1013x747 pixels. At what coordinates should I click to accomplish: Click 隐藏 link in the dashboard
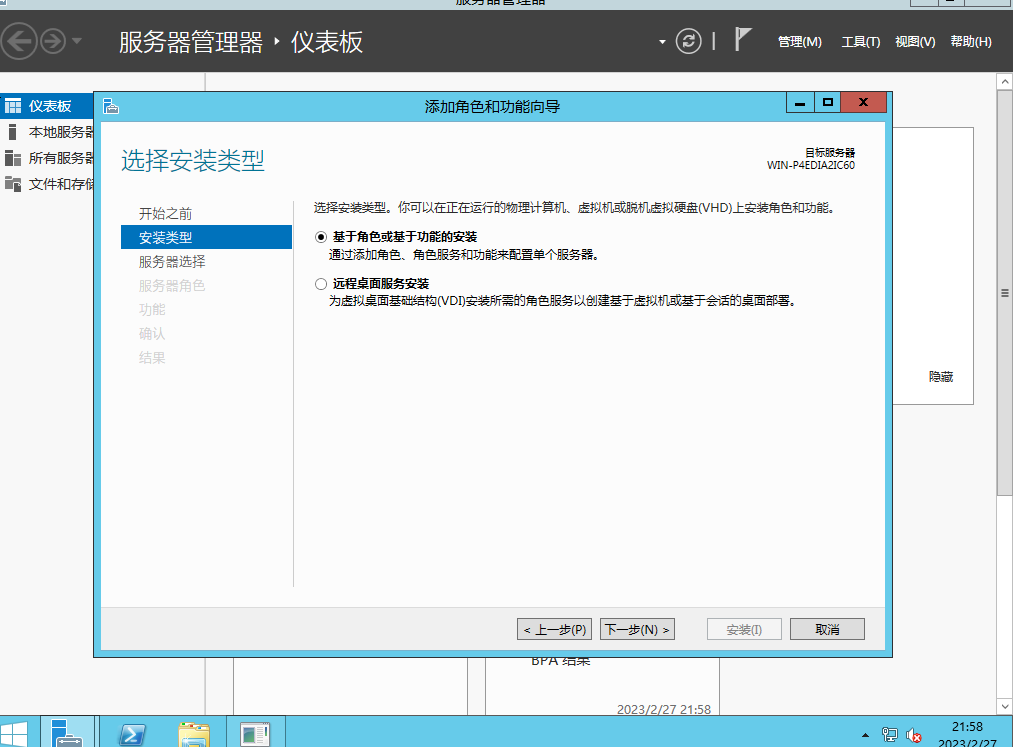(941, 377)
